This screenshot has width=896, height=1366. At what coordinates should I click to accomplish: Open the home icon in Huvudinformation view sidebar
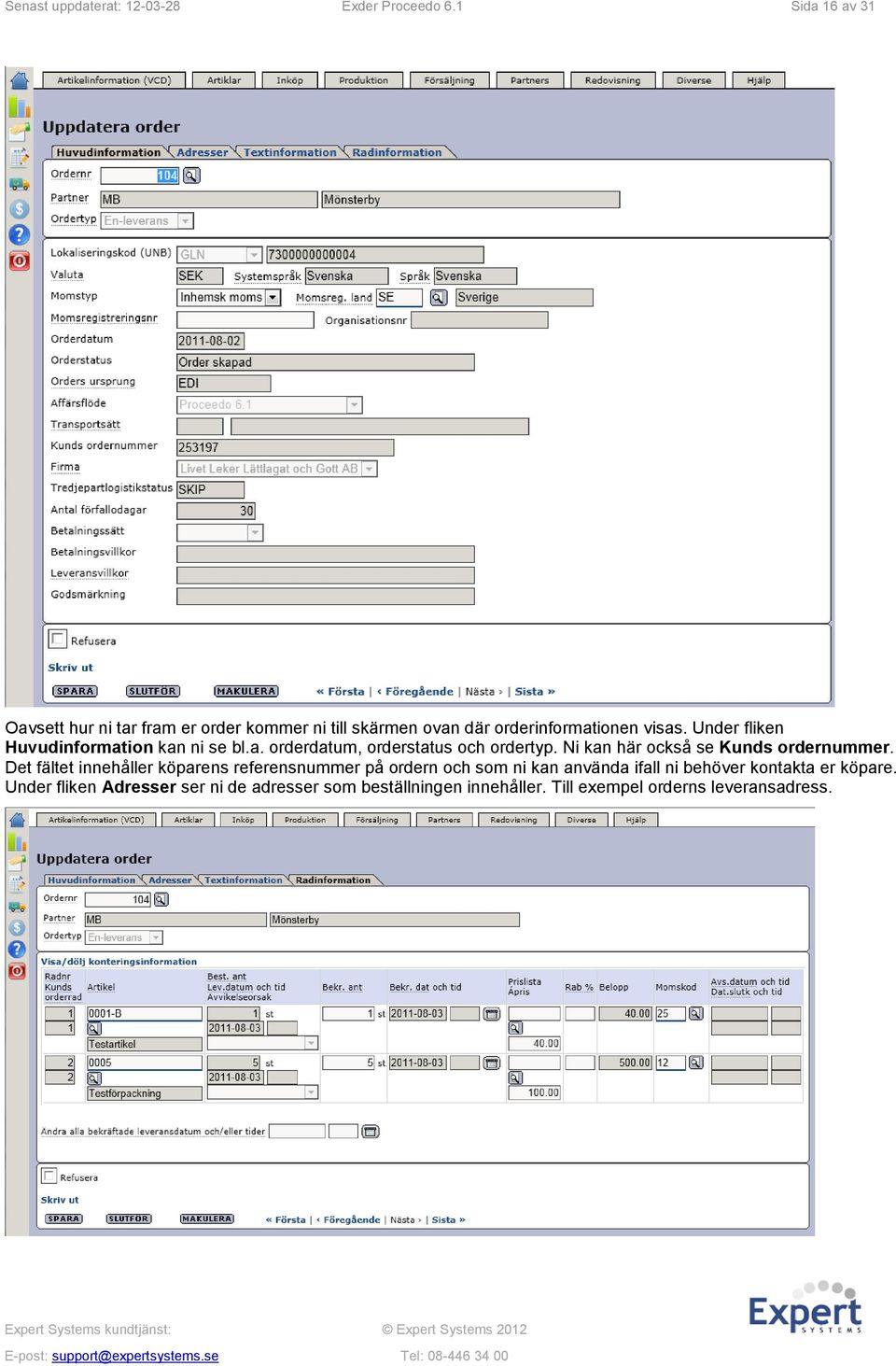click(x=19, y=80)
